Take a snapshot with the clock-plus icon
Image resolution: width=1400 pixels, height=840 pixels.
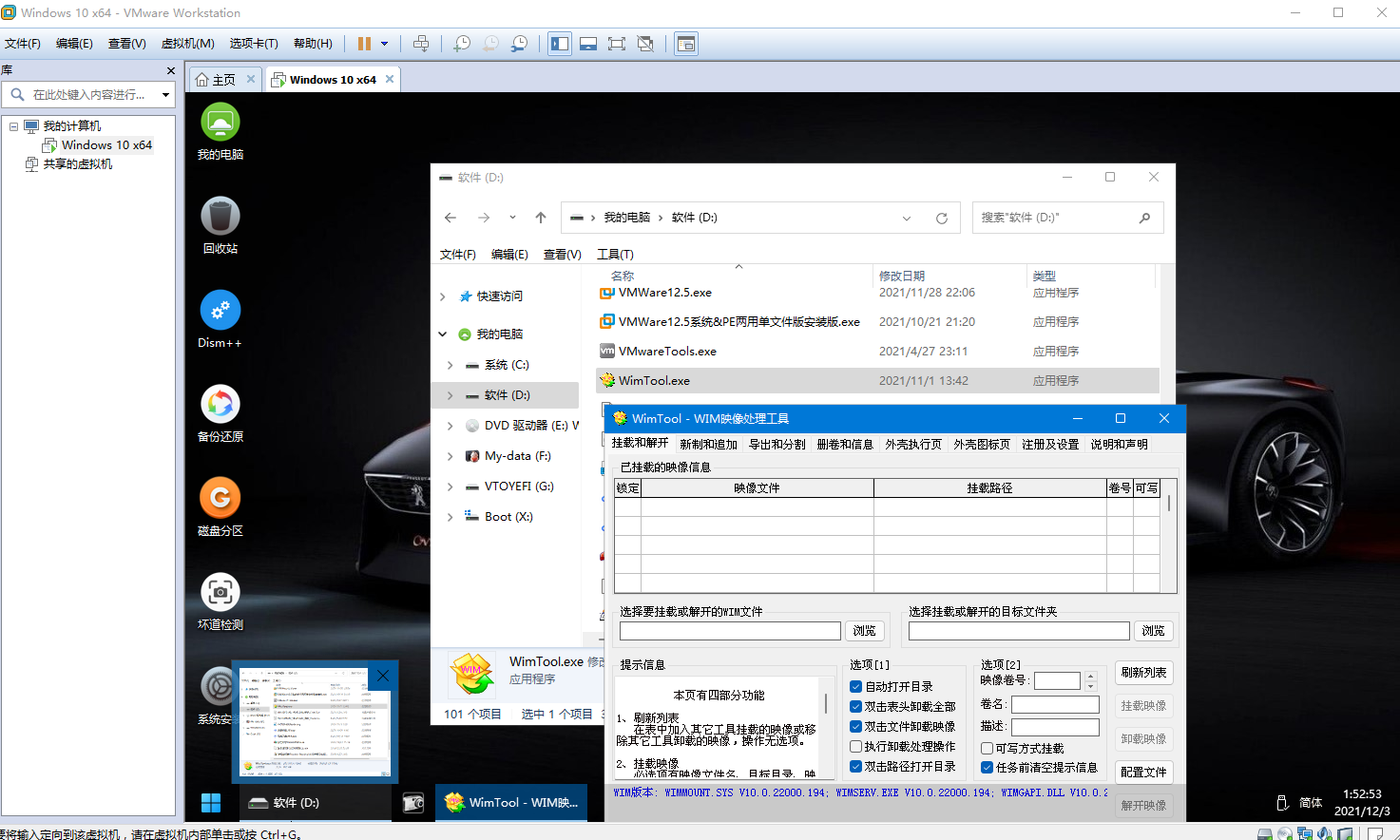point(462,44)
